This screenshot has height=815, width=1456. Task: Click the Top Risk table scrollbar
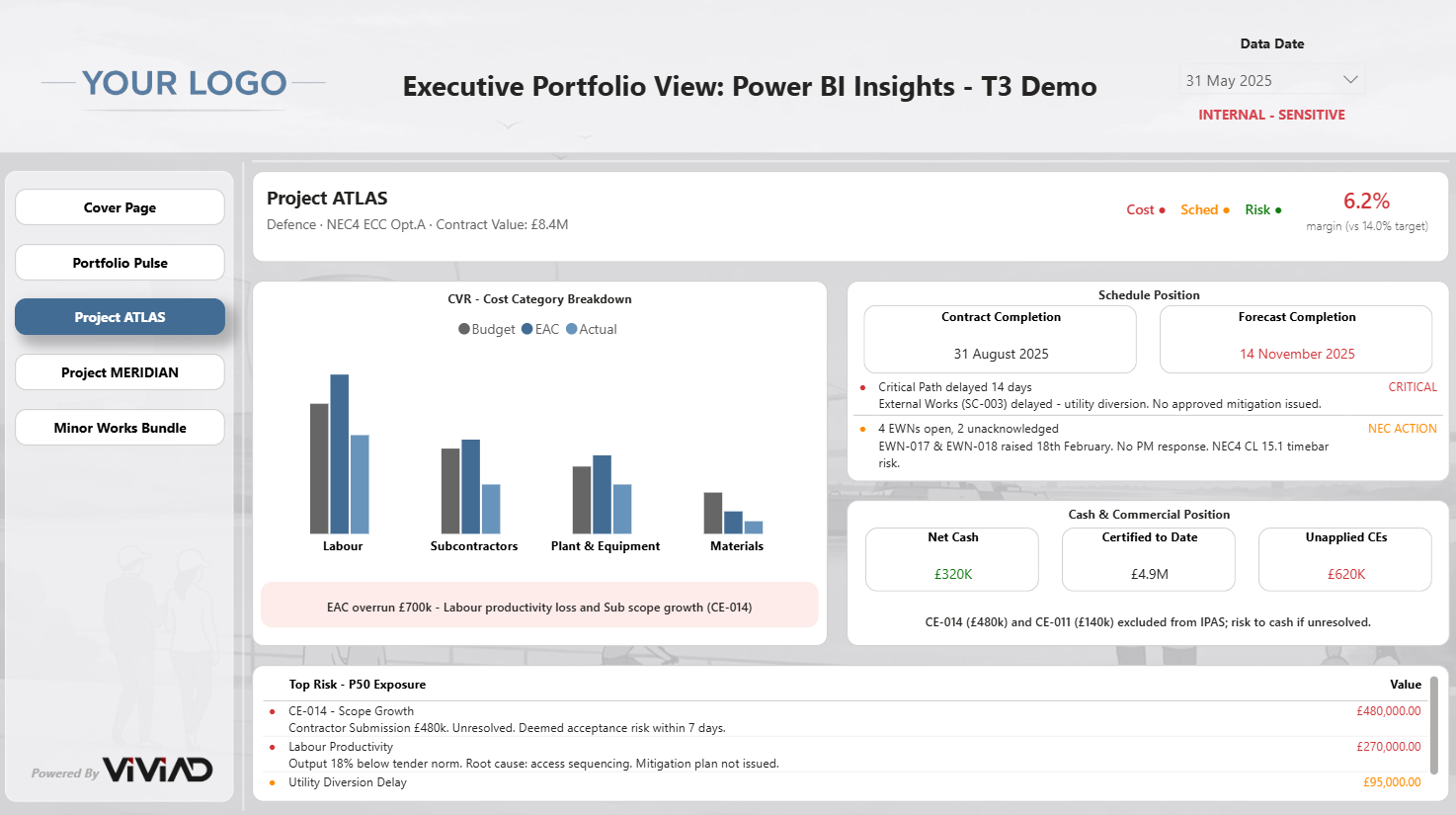(x=1434, y=725)
